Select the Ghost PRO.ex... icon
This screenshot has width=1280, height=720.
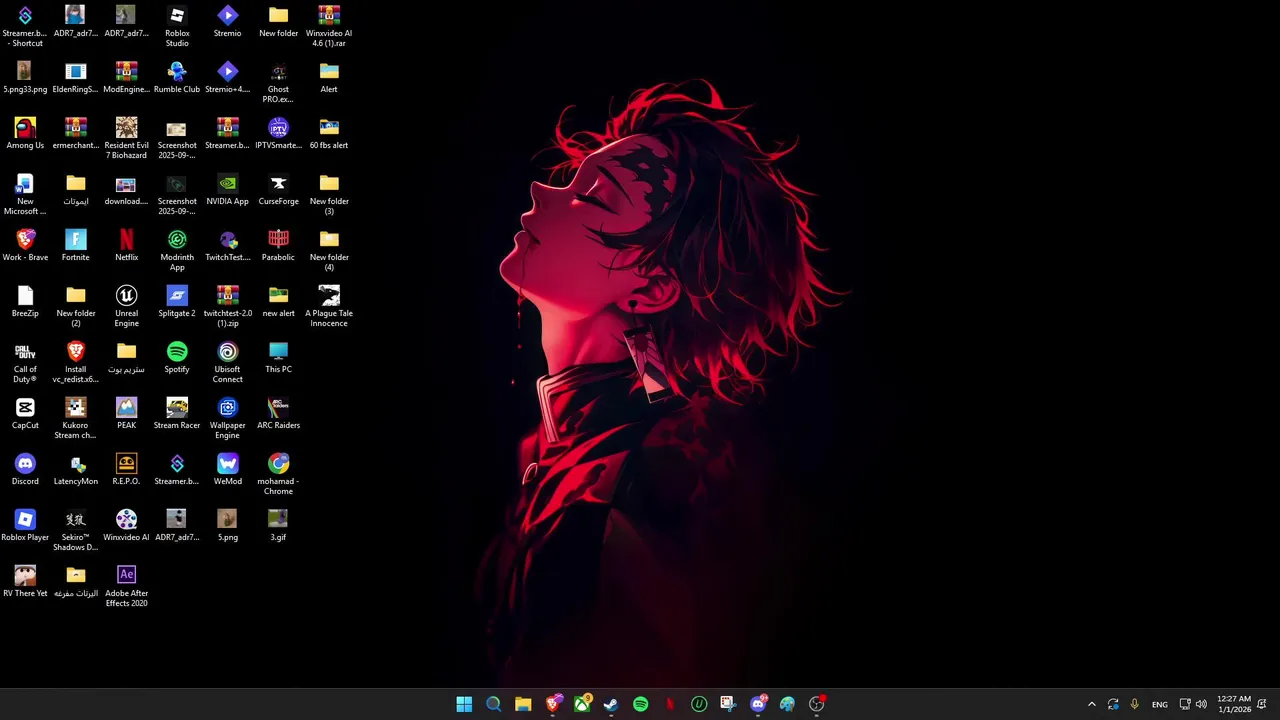278,82
